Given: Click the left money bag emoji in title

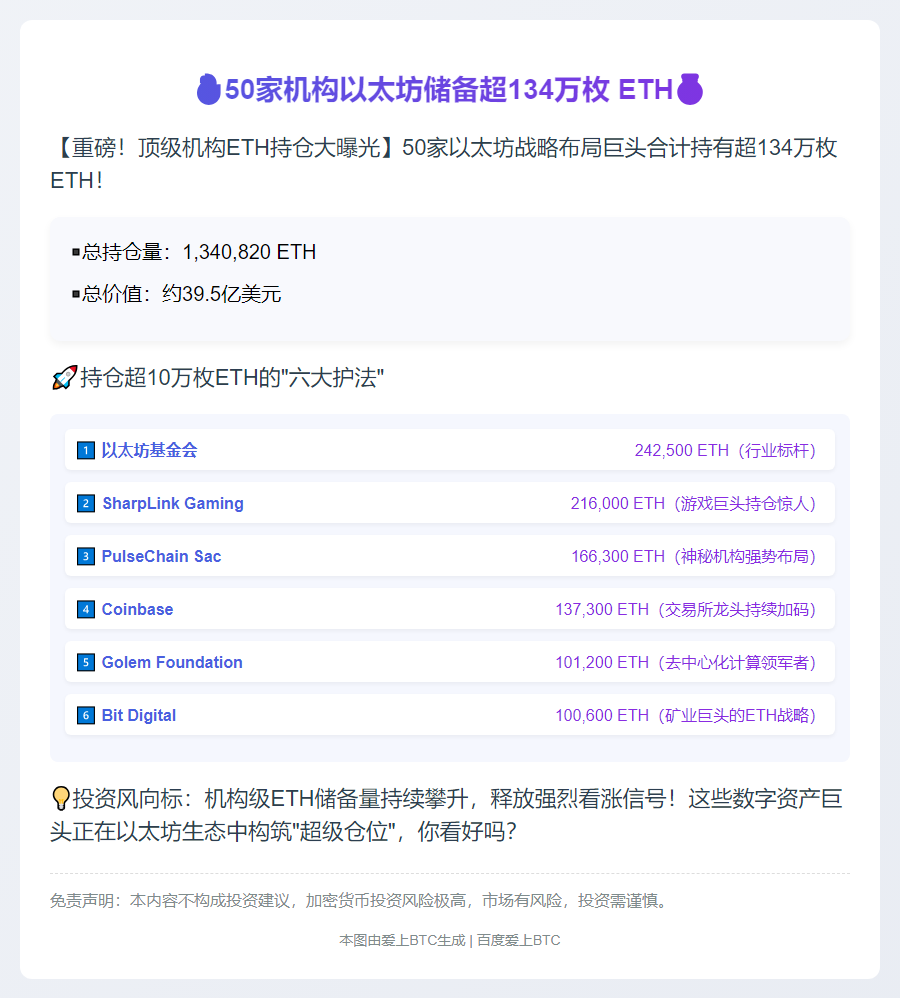Looking at the screenshot, I should (x=209, y=89).
